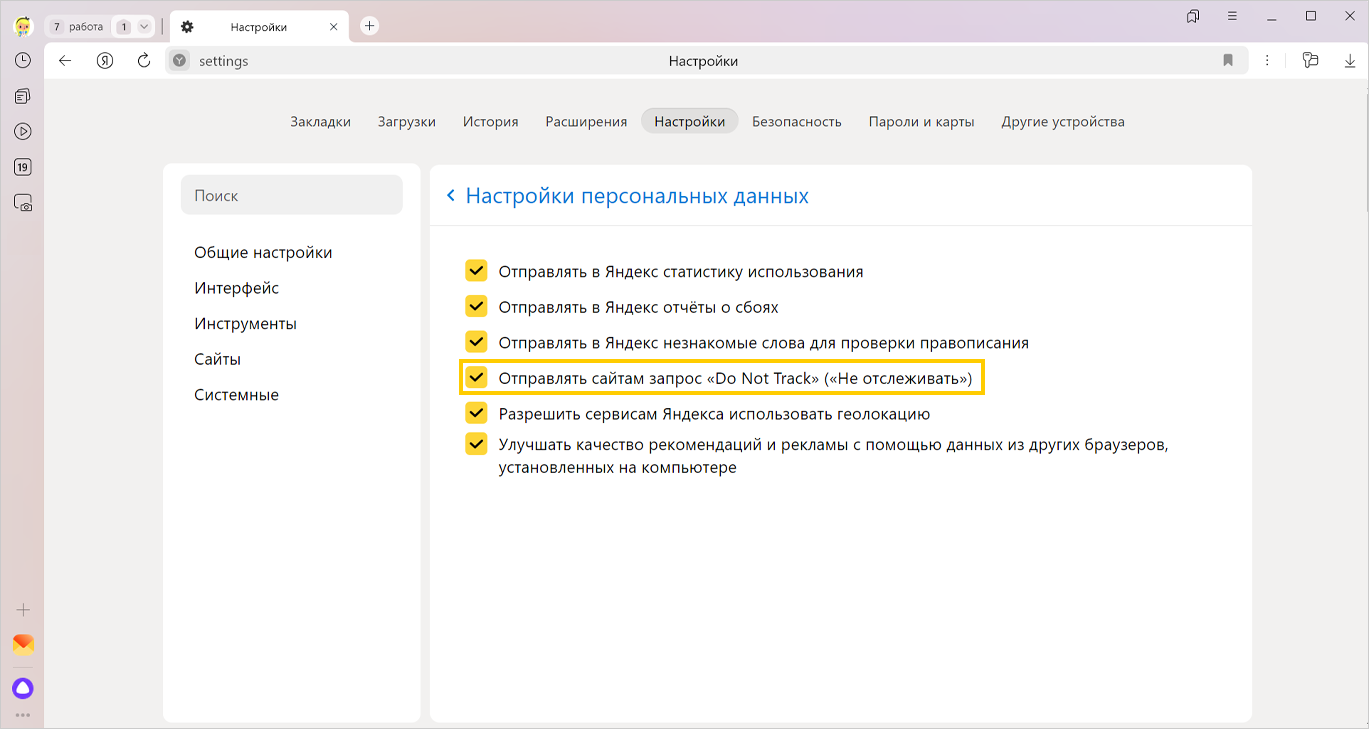Open the downloads arrow icon
This screenshot has height=729, width=1369.
(x=1350, y=61)
